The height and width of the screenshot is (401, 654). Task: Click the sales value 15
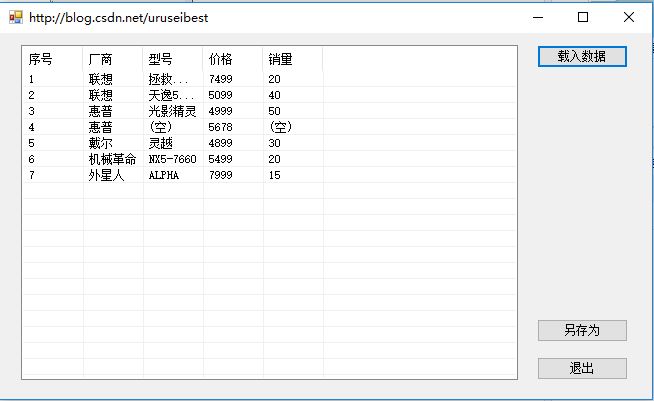click(274, 175)
